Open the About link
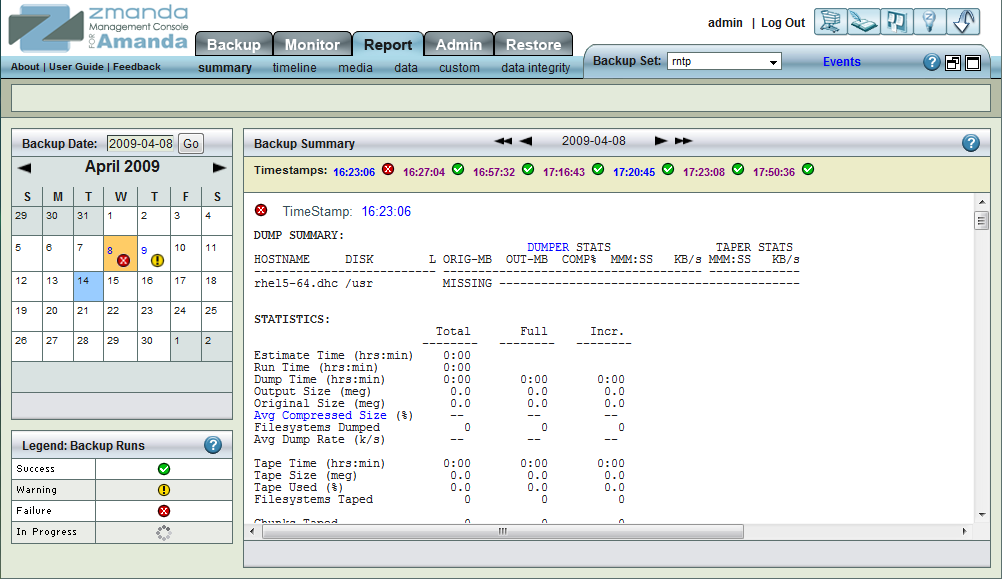The image size is (1002, 579). click(25, 66)
